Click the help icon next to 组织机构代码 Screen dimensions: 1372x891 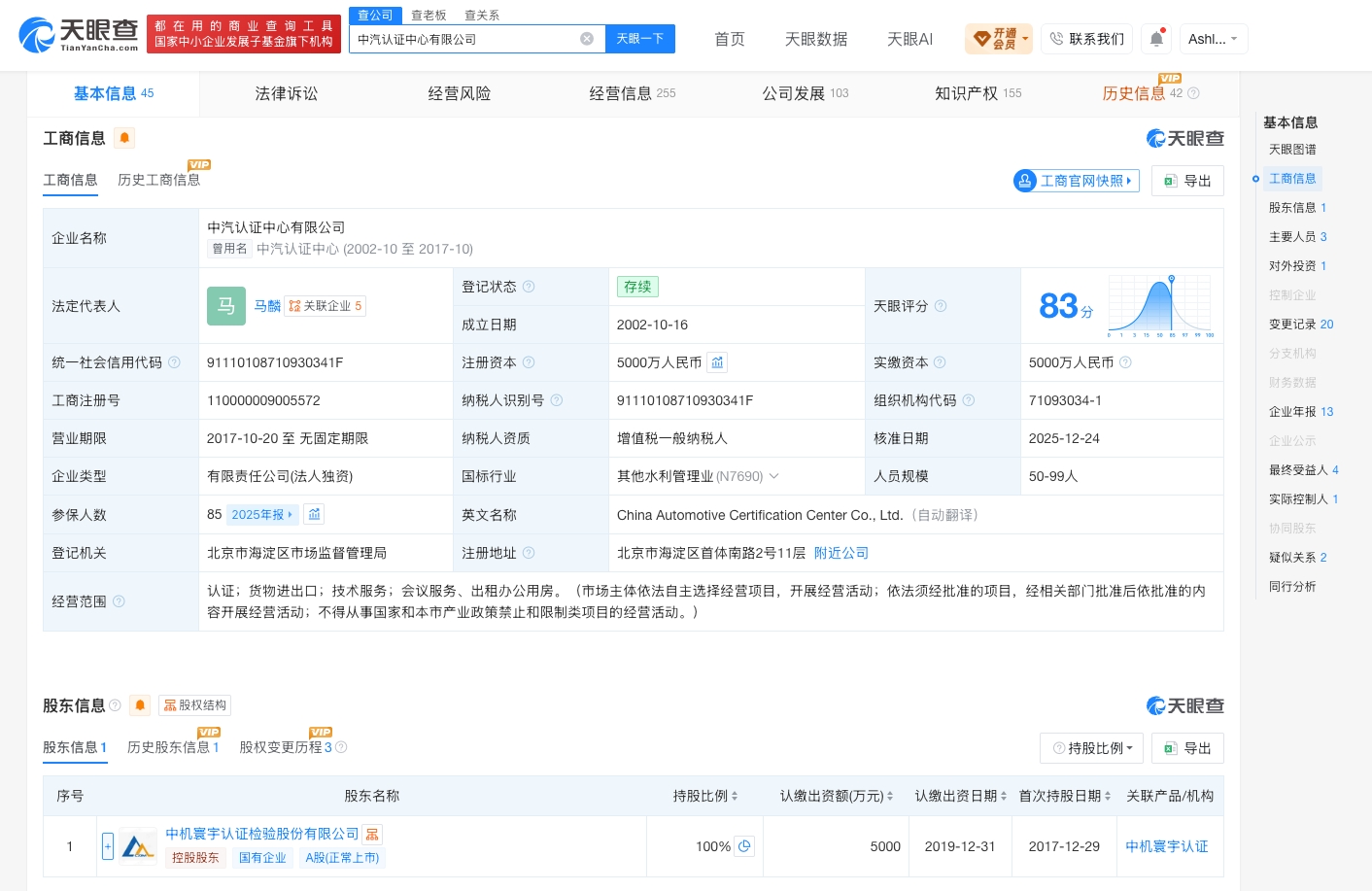click(969, 400)
